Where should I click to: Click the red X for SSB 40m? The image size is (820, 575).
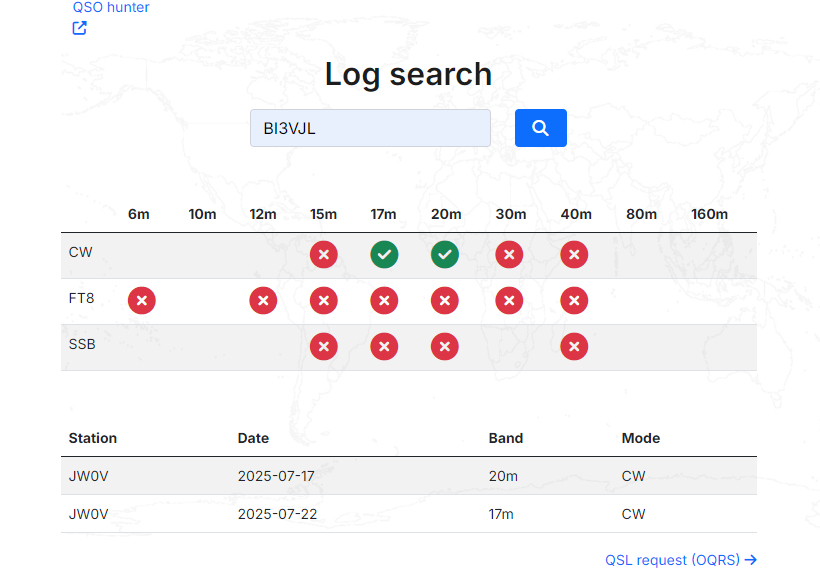[574, 347]
